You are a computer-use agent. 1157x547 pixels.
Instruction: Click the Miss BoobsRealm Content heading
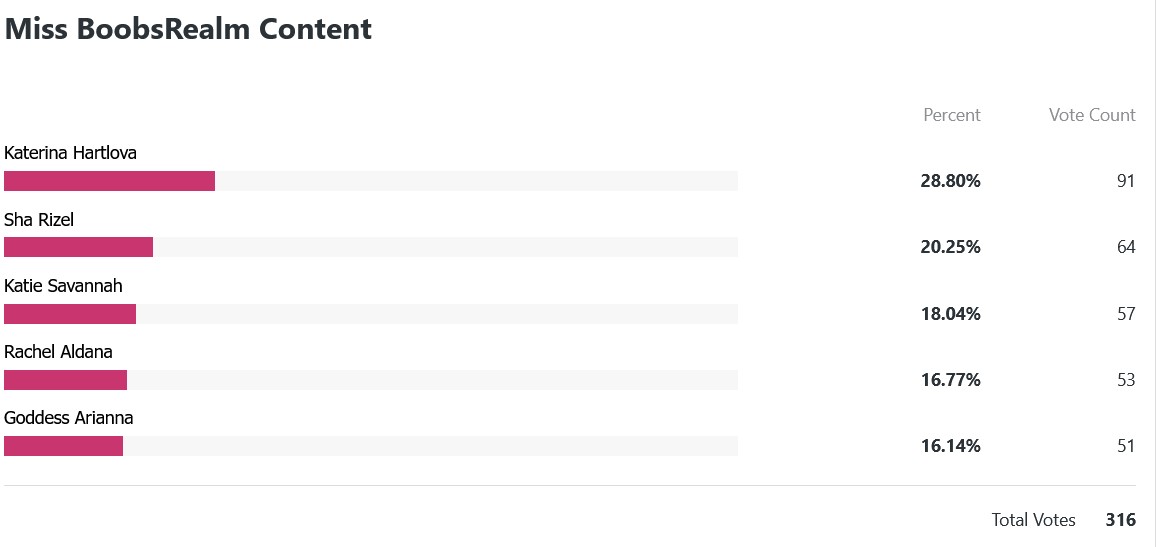point(188,29)
